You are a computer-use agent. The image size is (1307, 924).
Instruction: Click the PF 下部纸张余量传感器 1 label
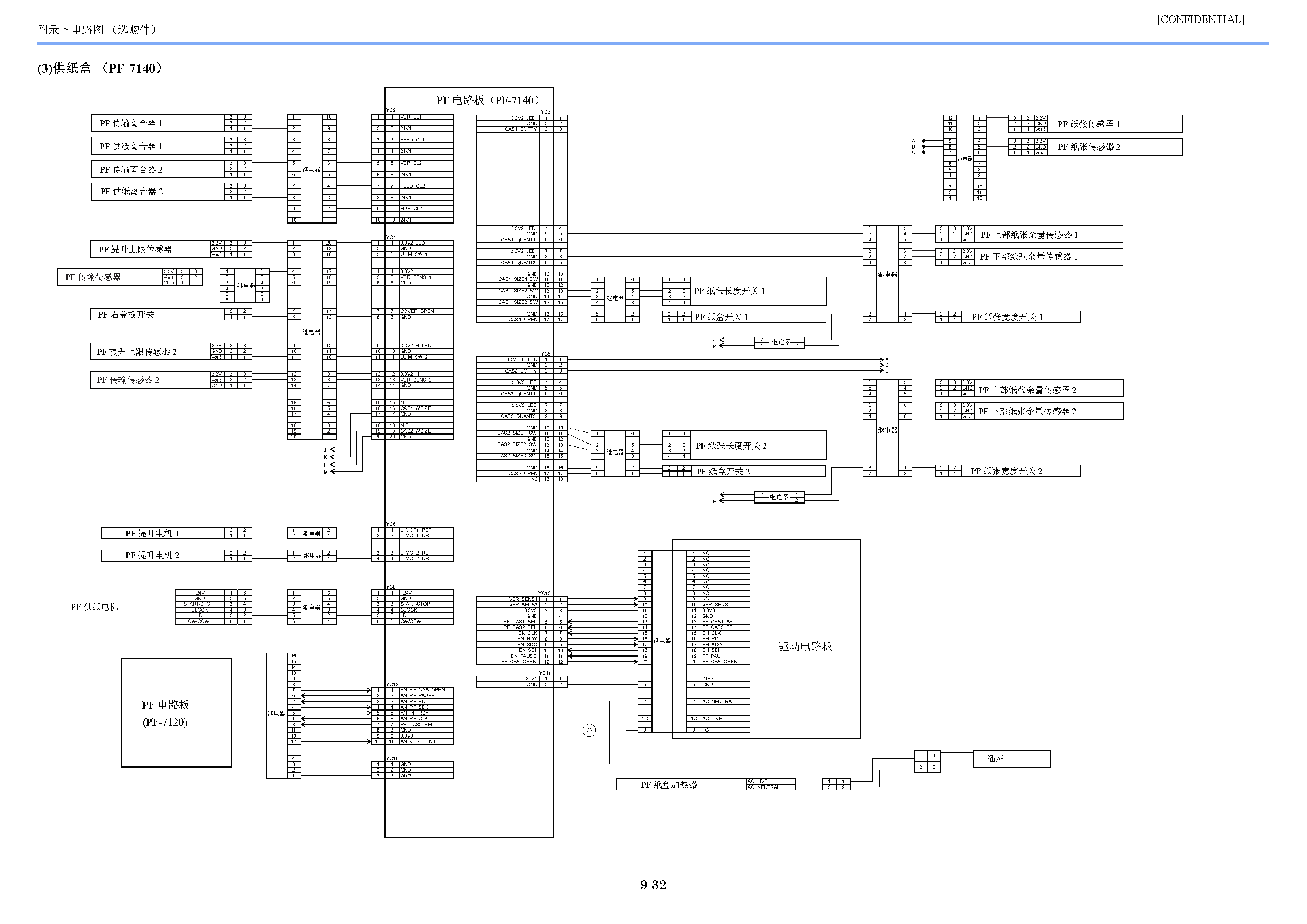[1029, 257]
